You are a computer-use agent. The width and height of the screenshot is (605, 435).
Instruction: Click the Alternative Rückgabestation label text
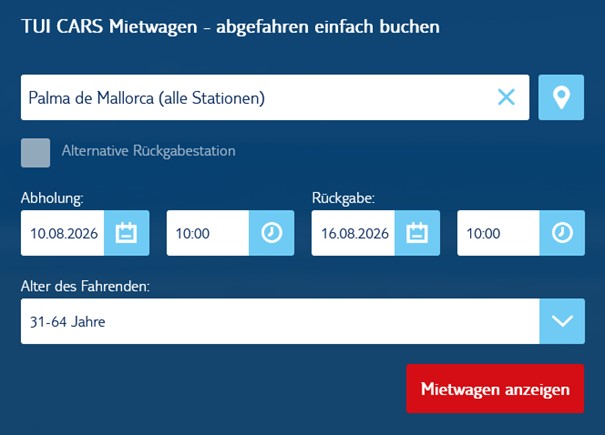[148, 152]
